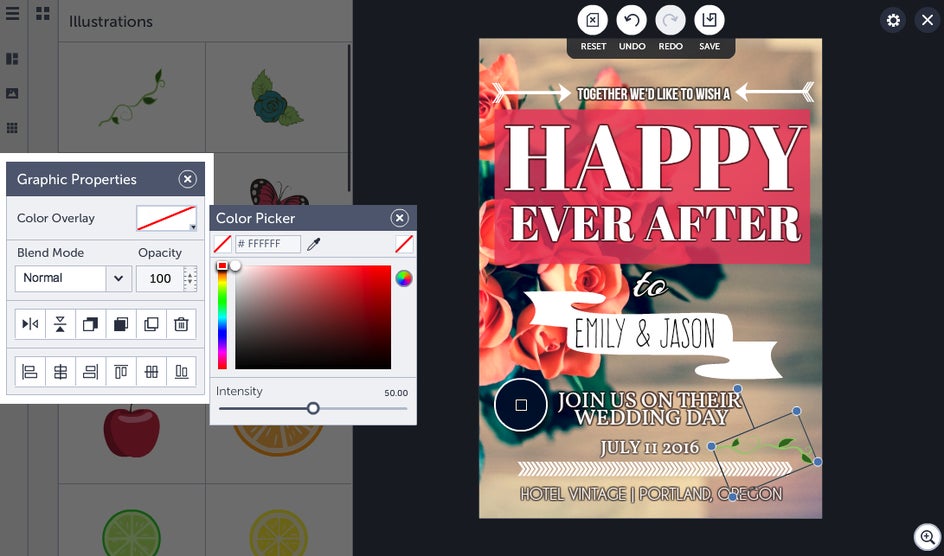Center graphic horizontally with align icon
This screenshot has height=556, width=944.
(60, 372)
